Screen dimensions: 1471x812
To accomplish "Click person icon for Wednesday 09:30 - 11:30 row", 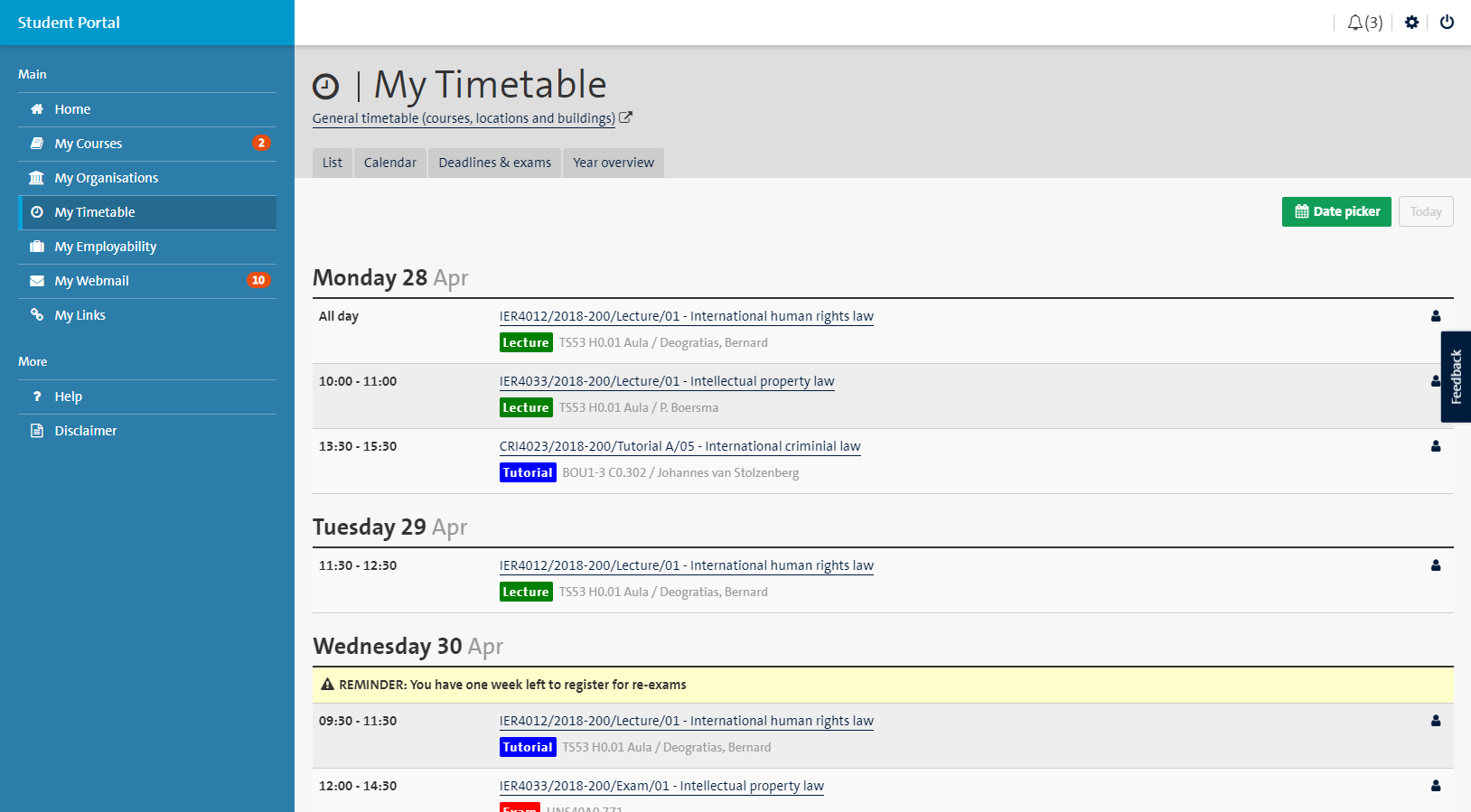I will (1436, 721).
